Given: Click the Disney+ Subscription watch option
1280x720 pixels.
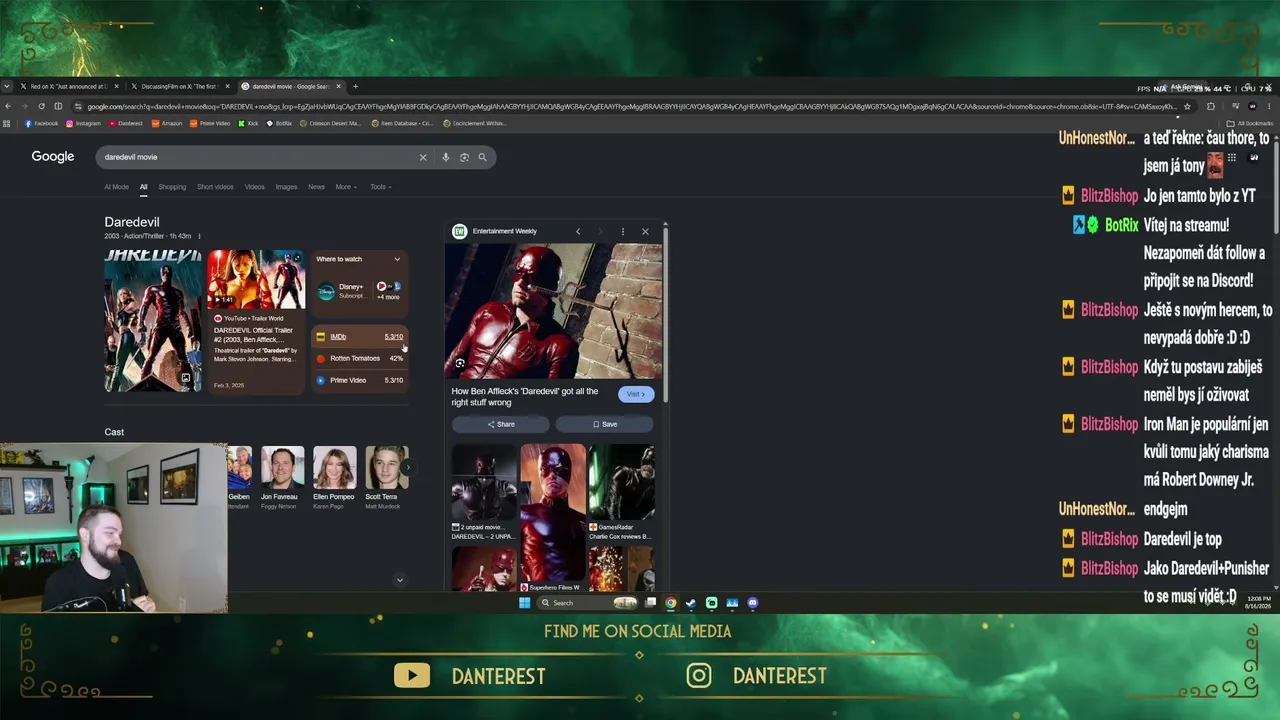Looking at the screenshot, I should pos(342,291).
